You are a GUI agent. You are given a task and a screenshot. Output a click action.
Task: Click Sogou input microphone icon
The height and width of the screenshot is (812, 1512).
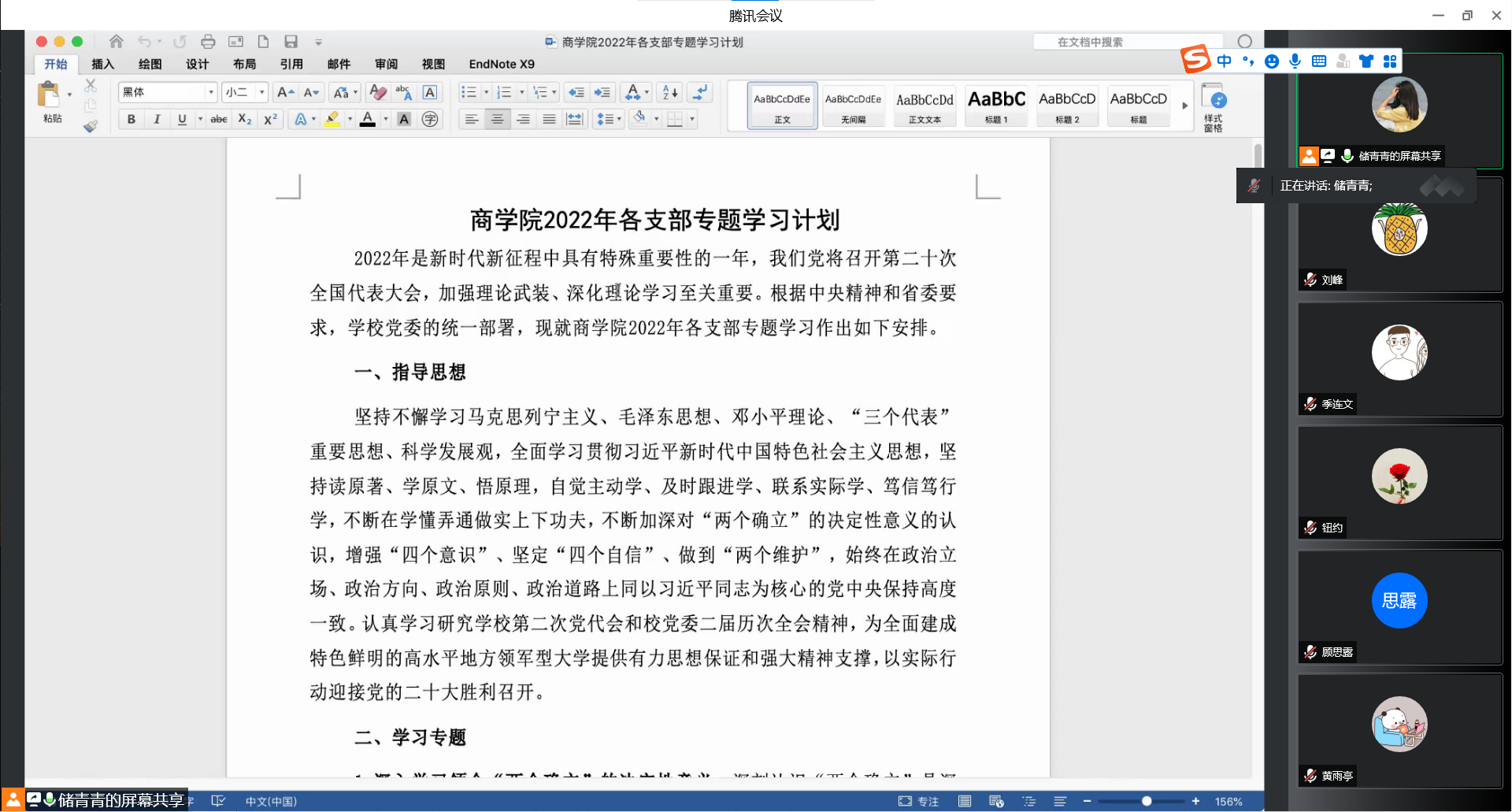(1295, 61)
